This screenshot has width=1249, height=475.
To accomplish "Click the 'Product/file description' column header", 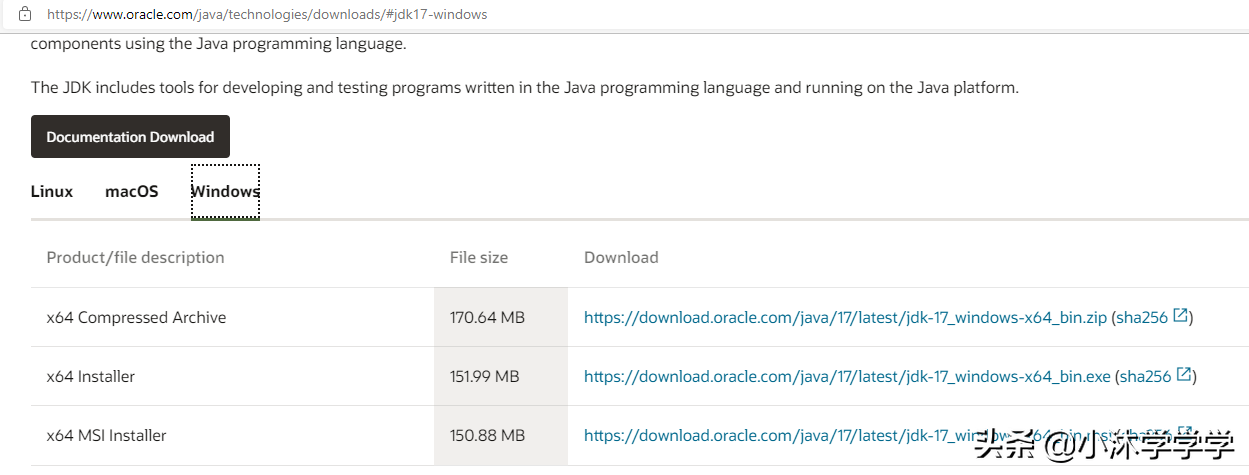I will [x=135, y=257].
